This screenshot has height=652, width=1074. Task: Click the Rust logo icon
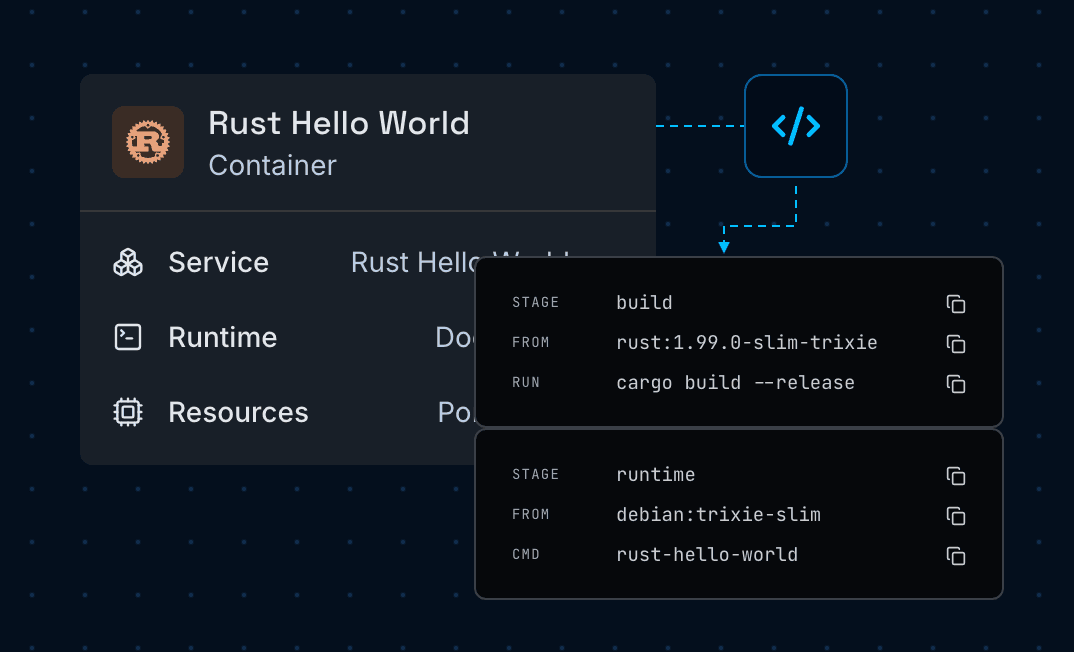(148, 142)
